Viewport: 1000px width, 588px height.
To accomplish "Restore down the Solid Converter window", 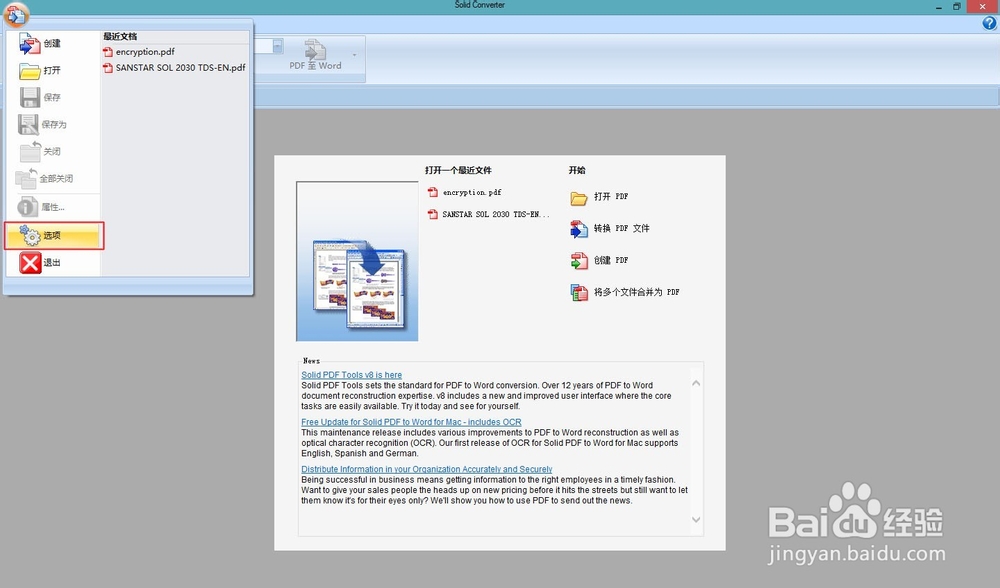I will (x=957, y=6).
